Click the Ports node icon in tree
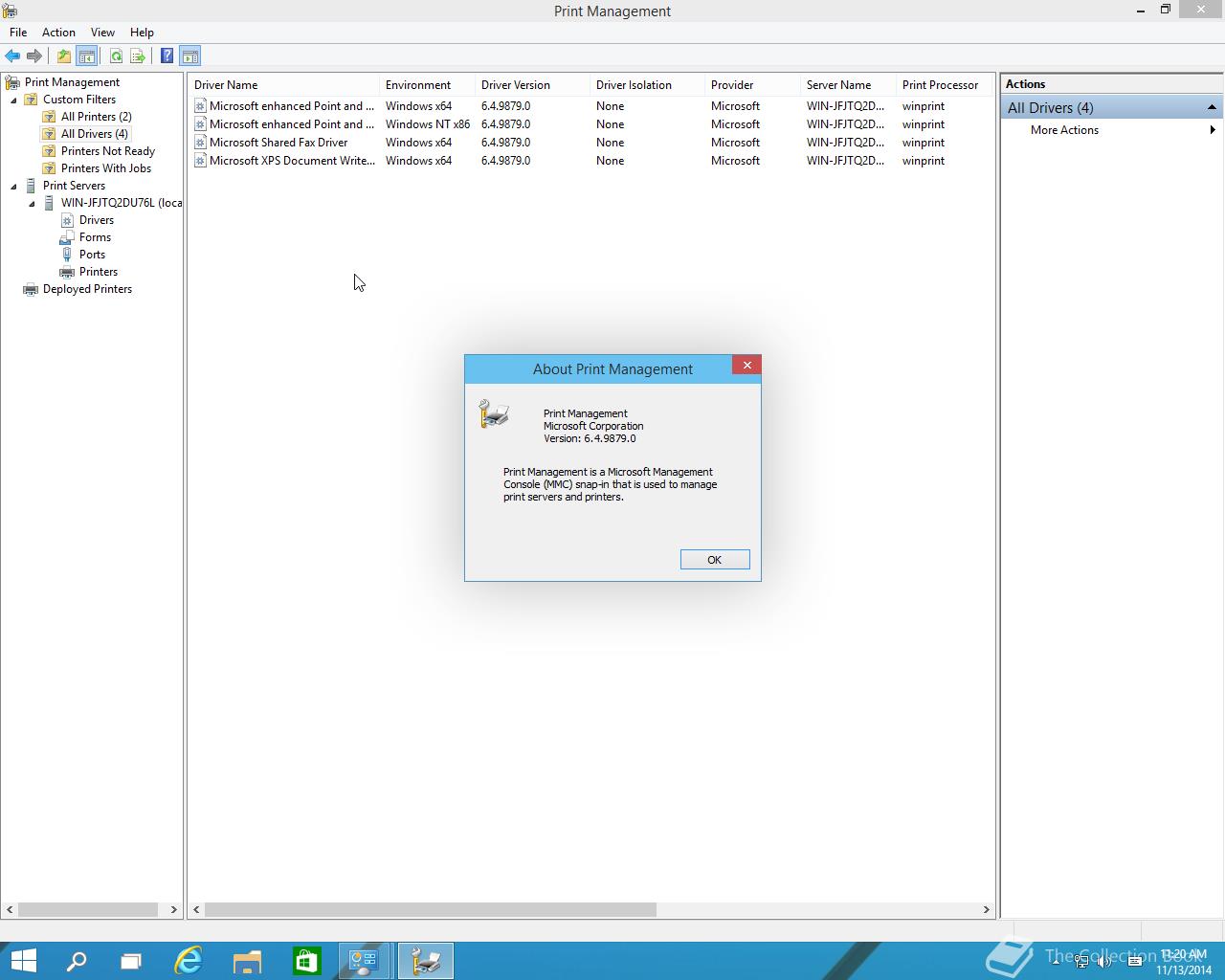The width and height of the screenshot is (1225, 980). click(x=67, y=255)
